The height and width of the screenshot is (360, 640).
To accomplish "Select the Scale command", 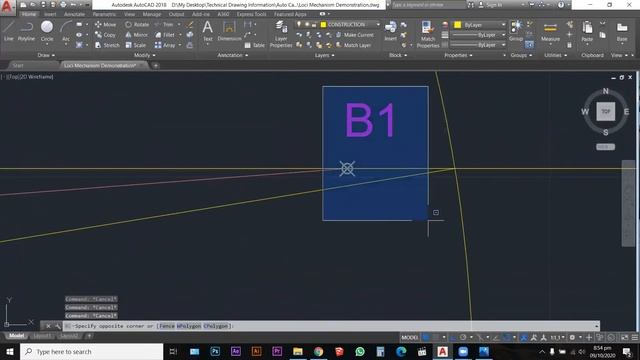I will (x=136, y=45).
